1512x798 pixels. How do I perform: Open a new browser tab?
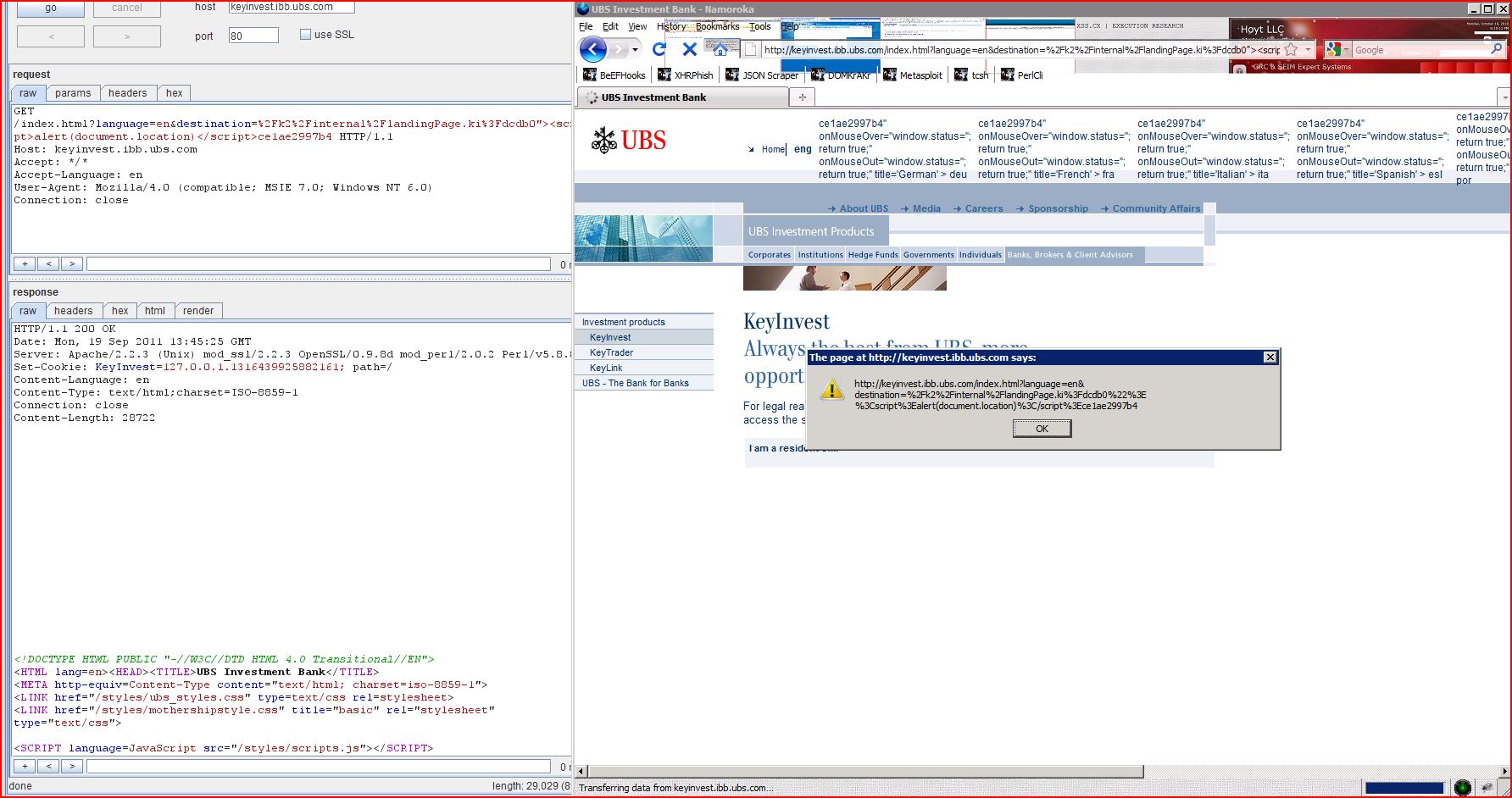(802, 97)
